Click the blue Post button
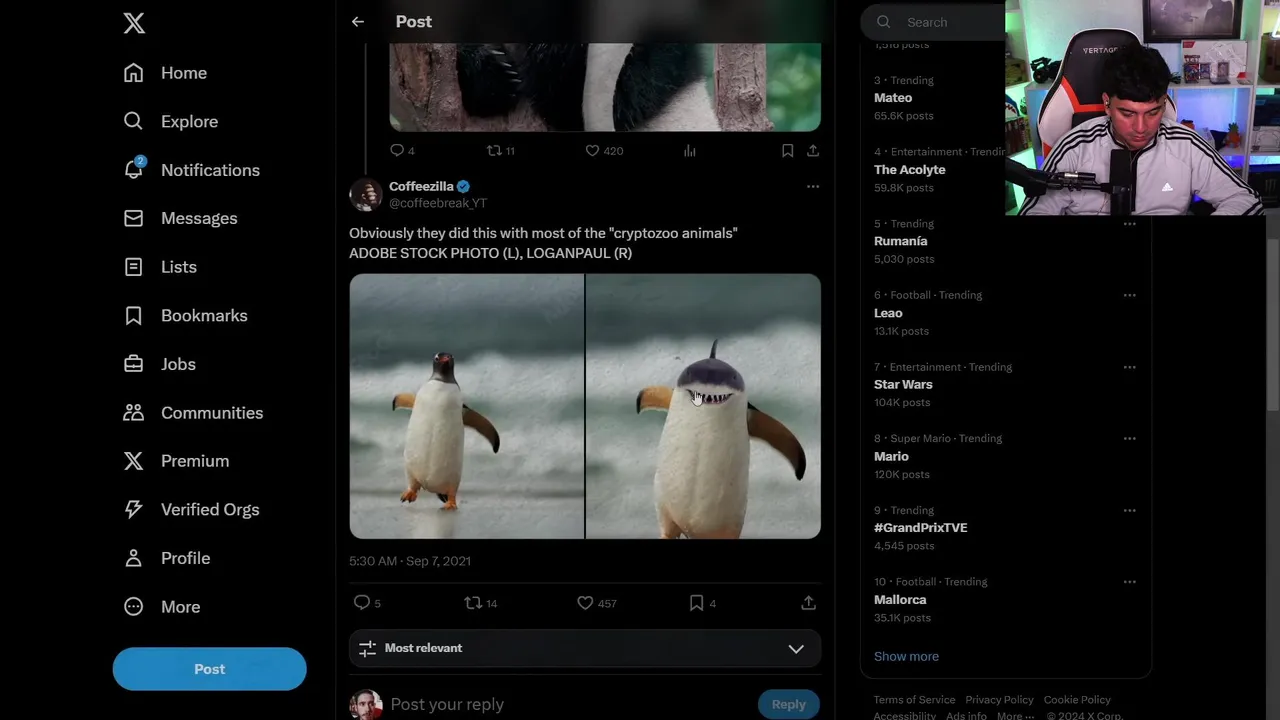This screenshot has width=1280, height=720. pyautogui.click(x=209, y=669)
